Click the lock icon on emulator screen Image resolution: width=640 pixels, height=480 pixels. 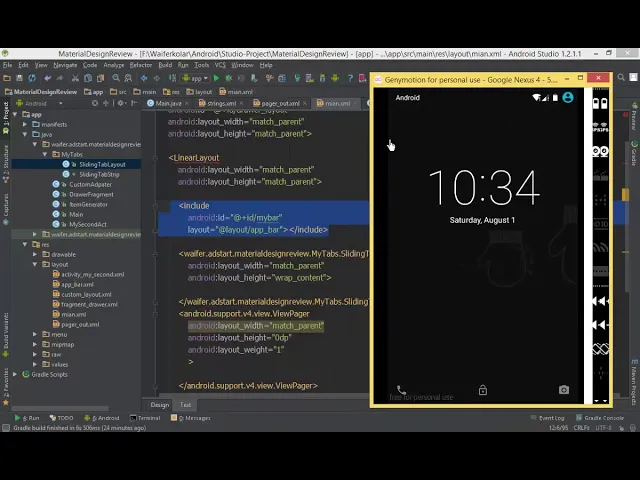click(482, 390)
